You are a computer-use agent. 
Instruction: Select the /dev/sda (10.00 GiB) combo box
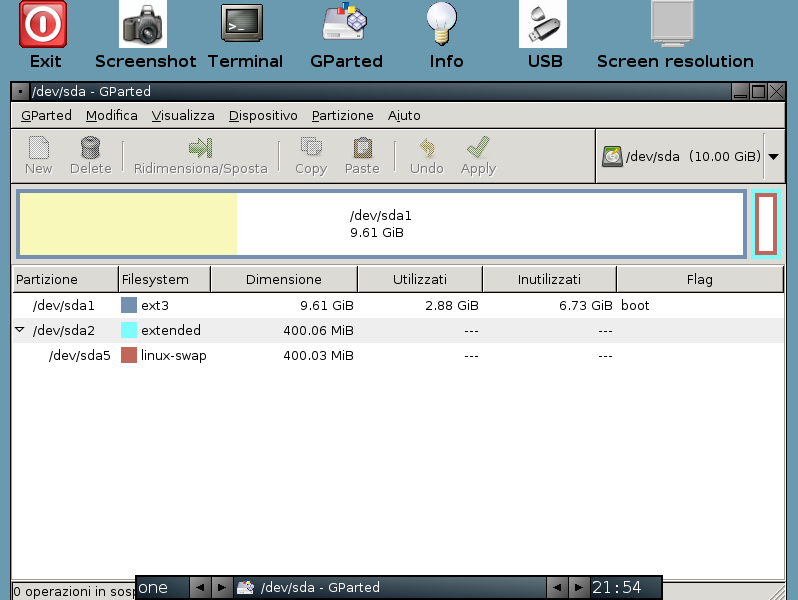pyautogui.click(x=690, y=156)
